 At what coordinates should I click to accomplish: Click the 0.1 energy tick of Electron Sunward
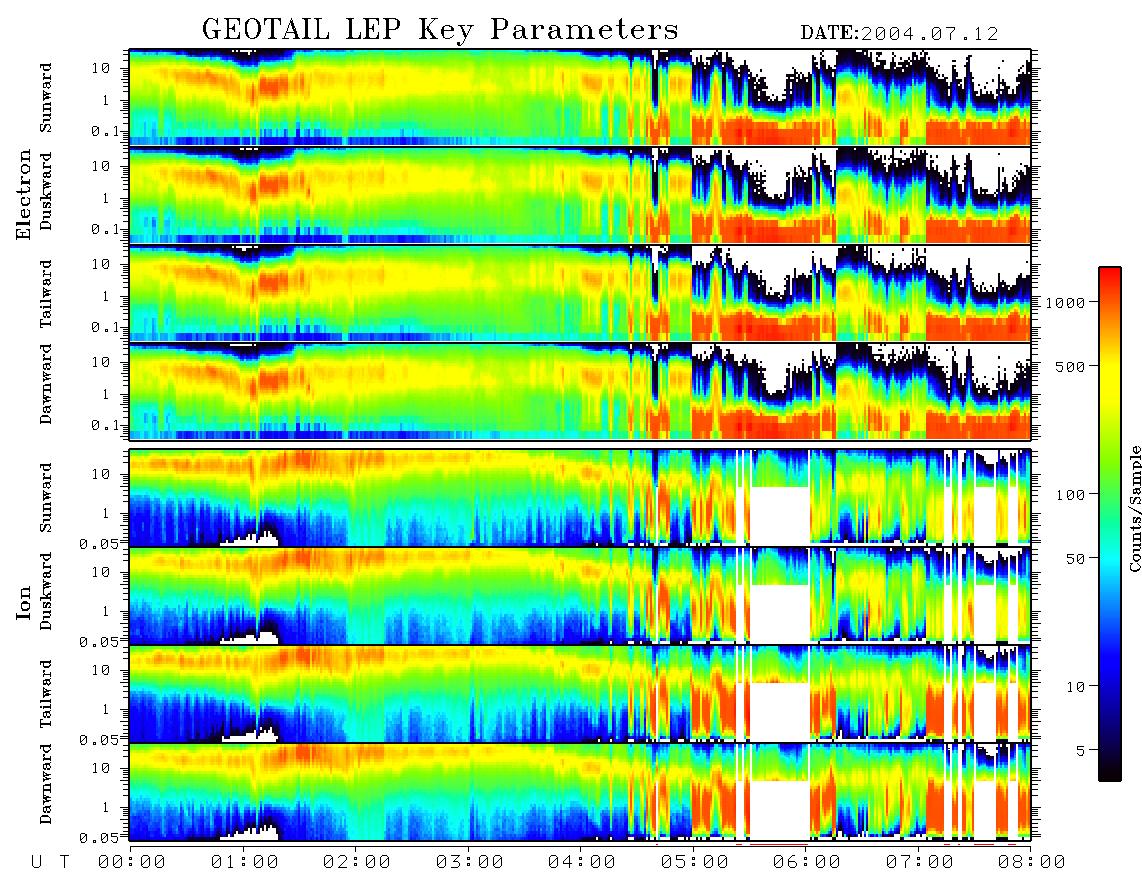[x=106, y=131]
